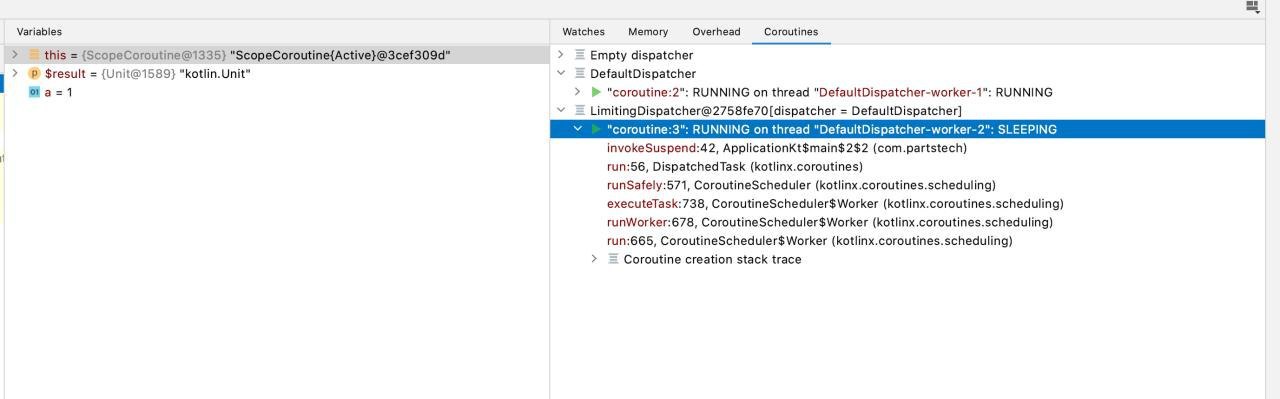Click the 'this' variable field icon
1280x399 pixels.
click(34, 55)
